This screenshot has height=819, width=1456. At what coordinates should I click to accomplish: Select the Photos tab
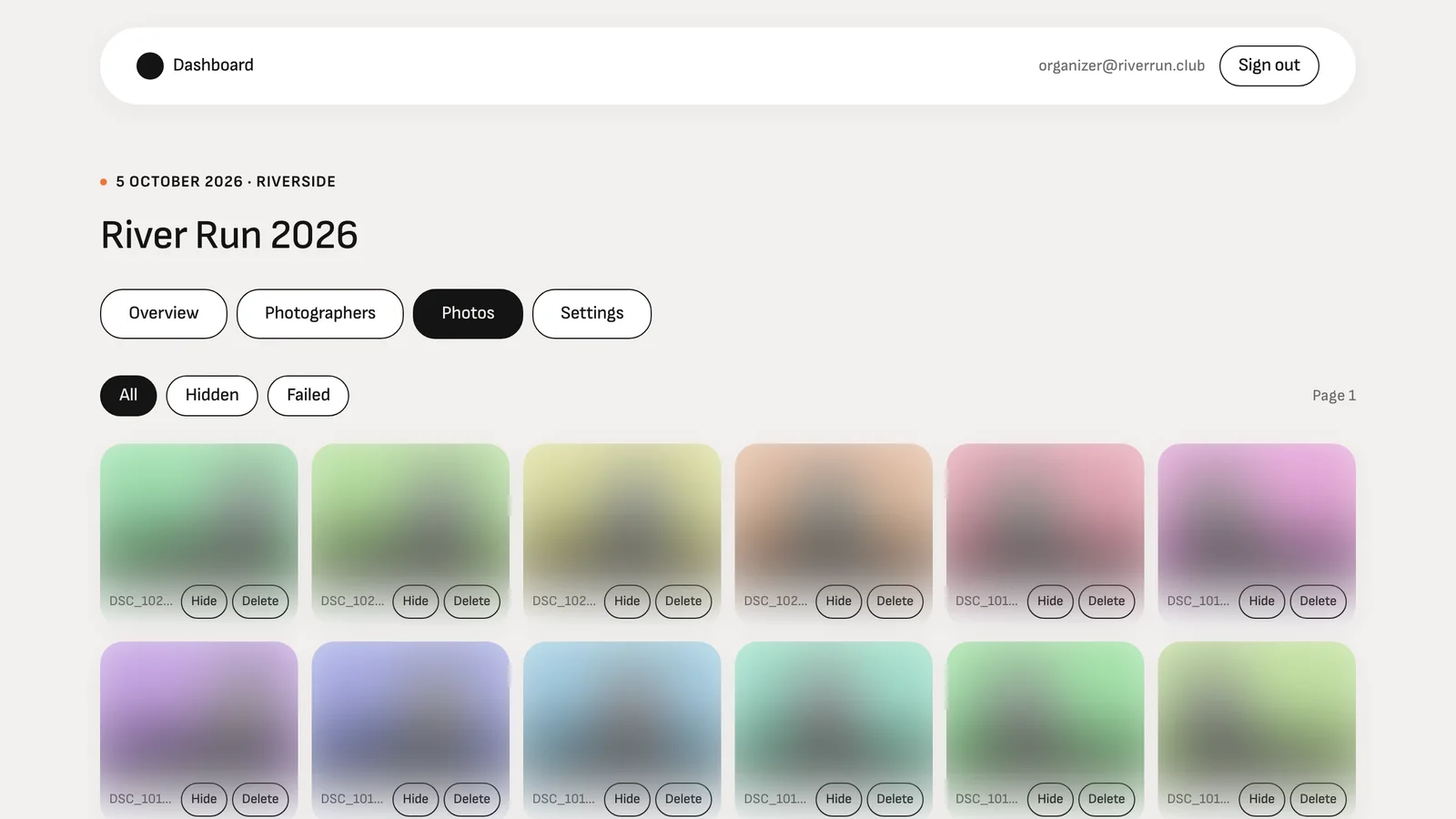(x=468, y=314)
